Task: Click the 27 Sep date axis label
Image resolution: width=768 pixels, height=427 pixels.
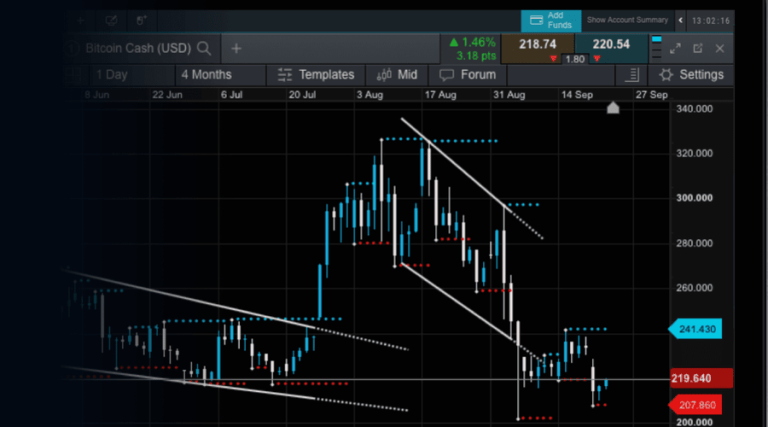Action: coord(651,95)
